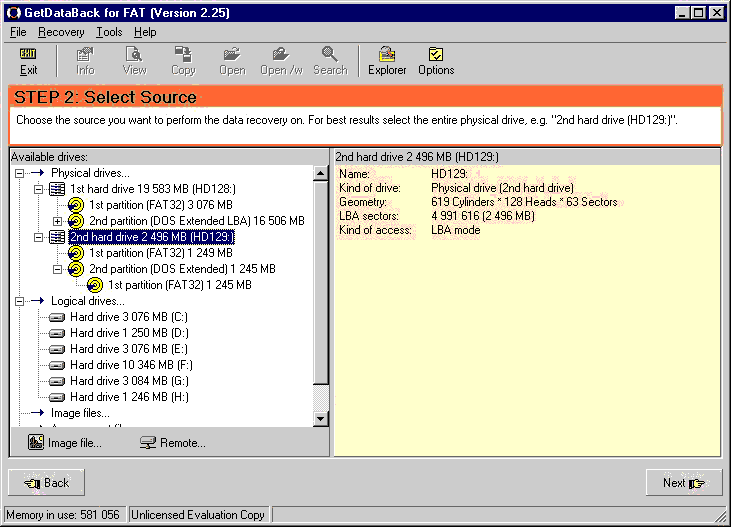Click "Logical drives..." tree label
731x527 pixels.
coord(88,301)
